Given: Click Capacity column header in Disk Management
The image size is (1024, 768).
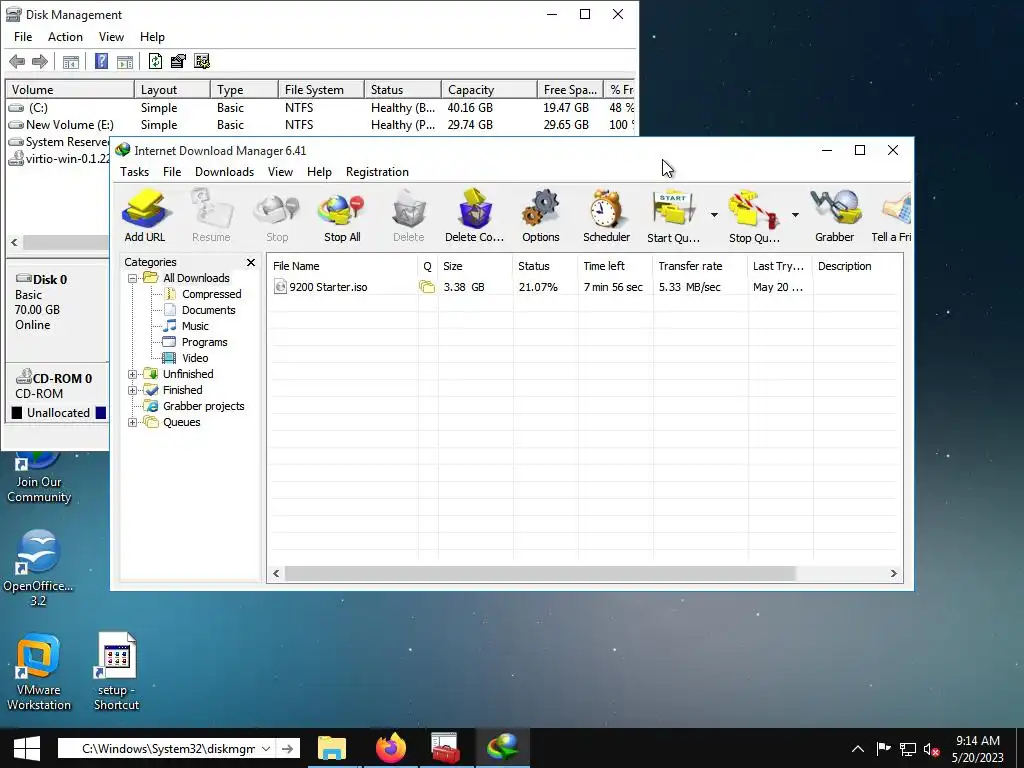Looking at the screenshot, I should pos(489,89).
